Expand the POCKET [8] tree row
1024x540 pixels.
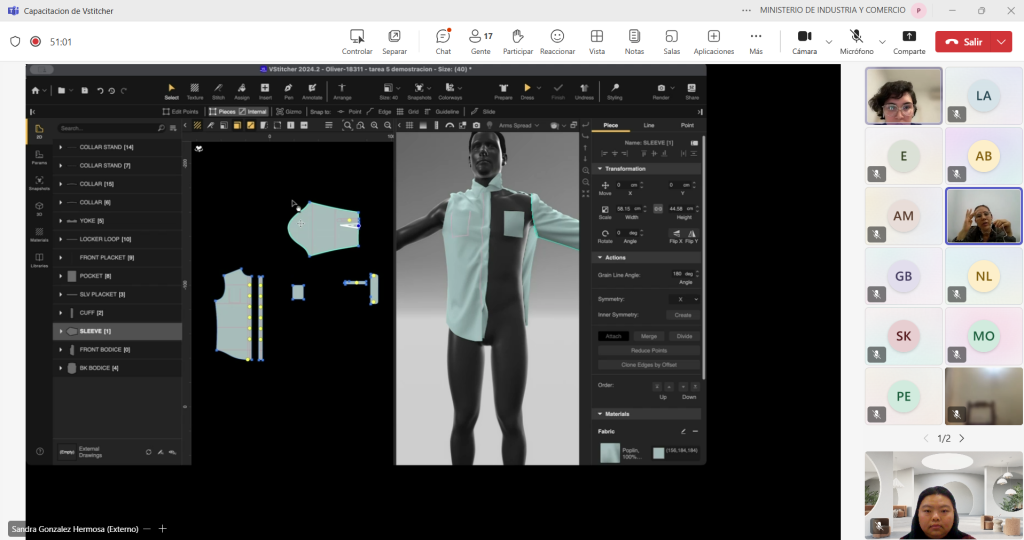click(x=61, y=276)
